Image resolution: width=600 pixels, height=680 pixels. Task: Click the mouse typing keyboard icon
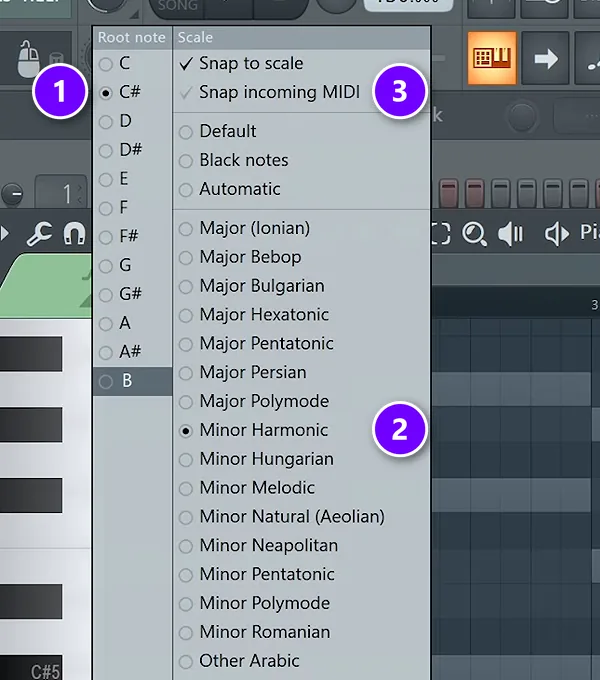click(x=28, y=59)
